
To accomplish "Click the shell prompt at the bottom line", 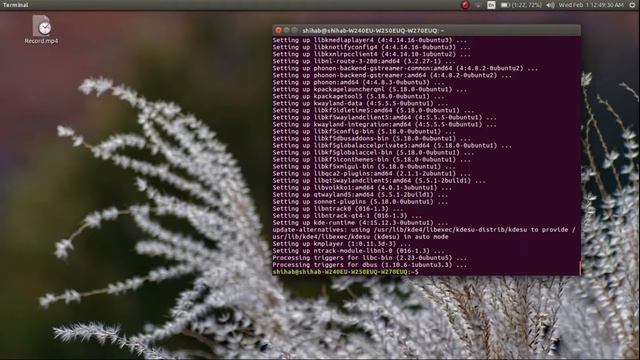I will tap(345, 272).
